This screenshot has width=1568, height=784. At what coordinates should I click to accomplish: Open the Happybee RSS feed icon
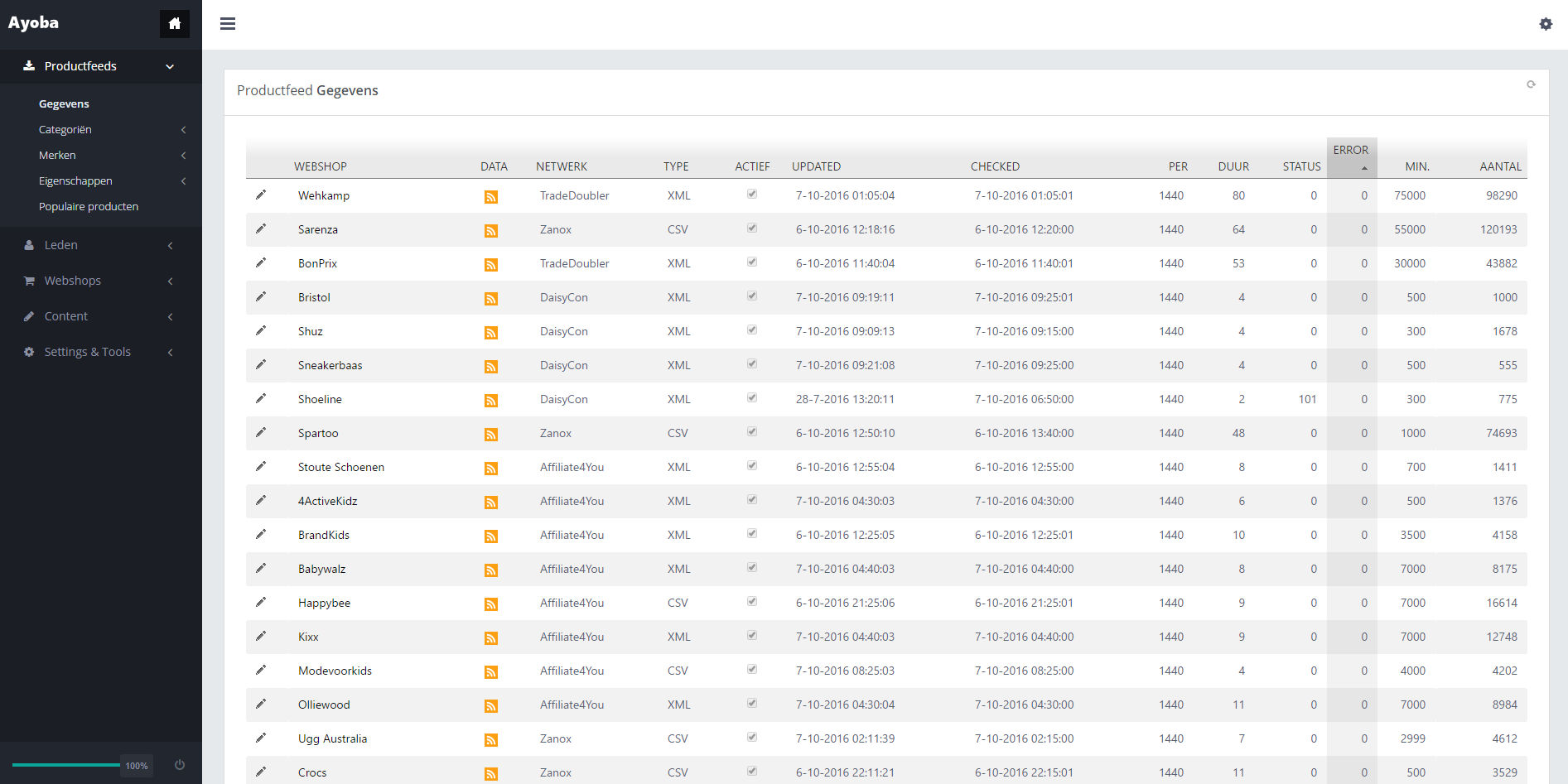point(491,604)
